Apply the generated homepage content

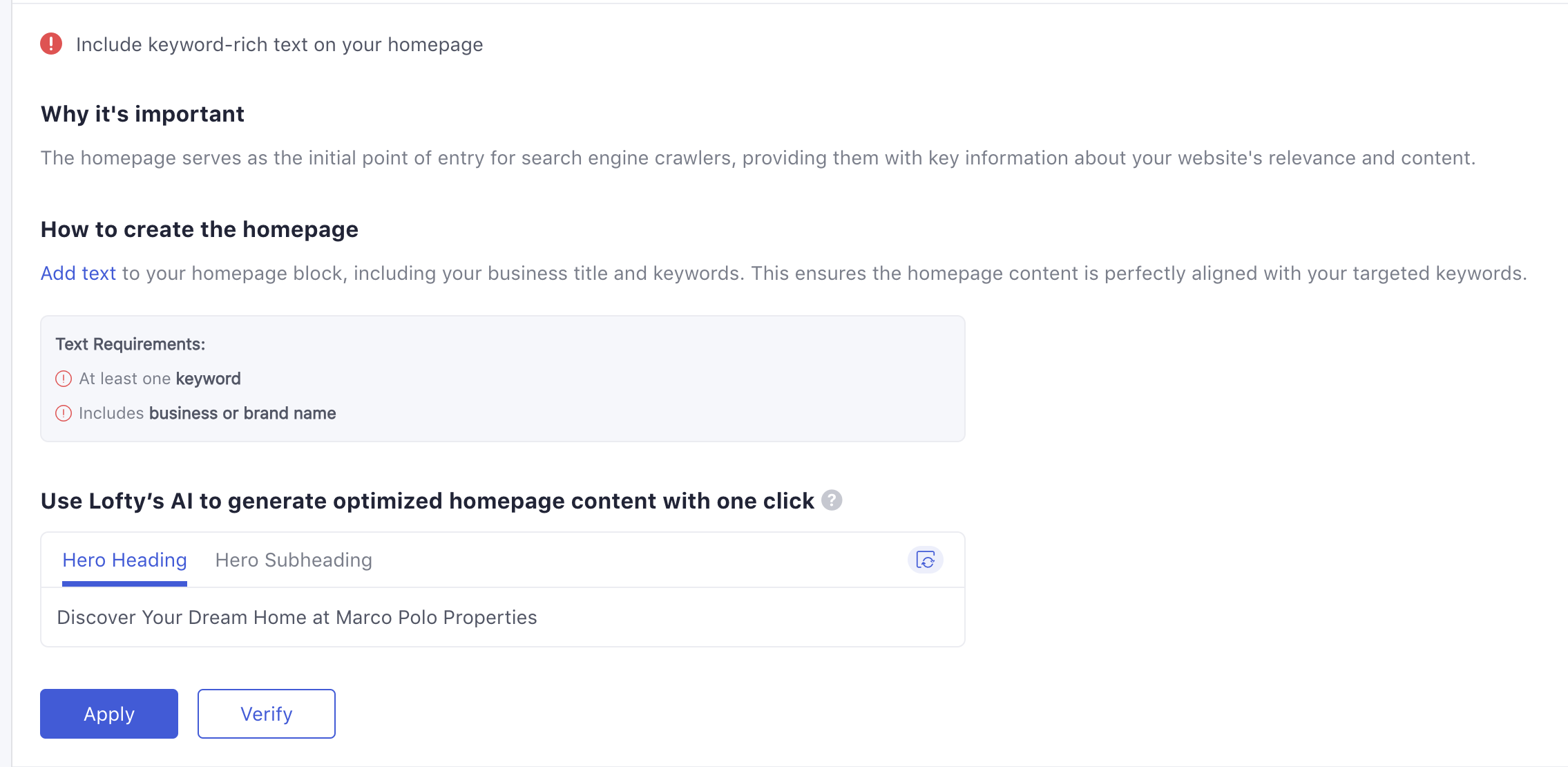[109, 714]
